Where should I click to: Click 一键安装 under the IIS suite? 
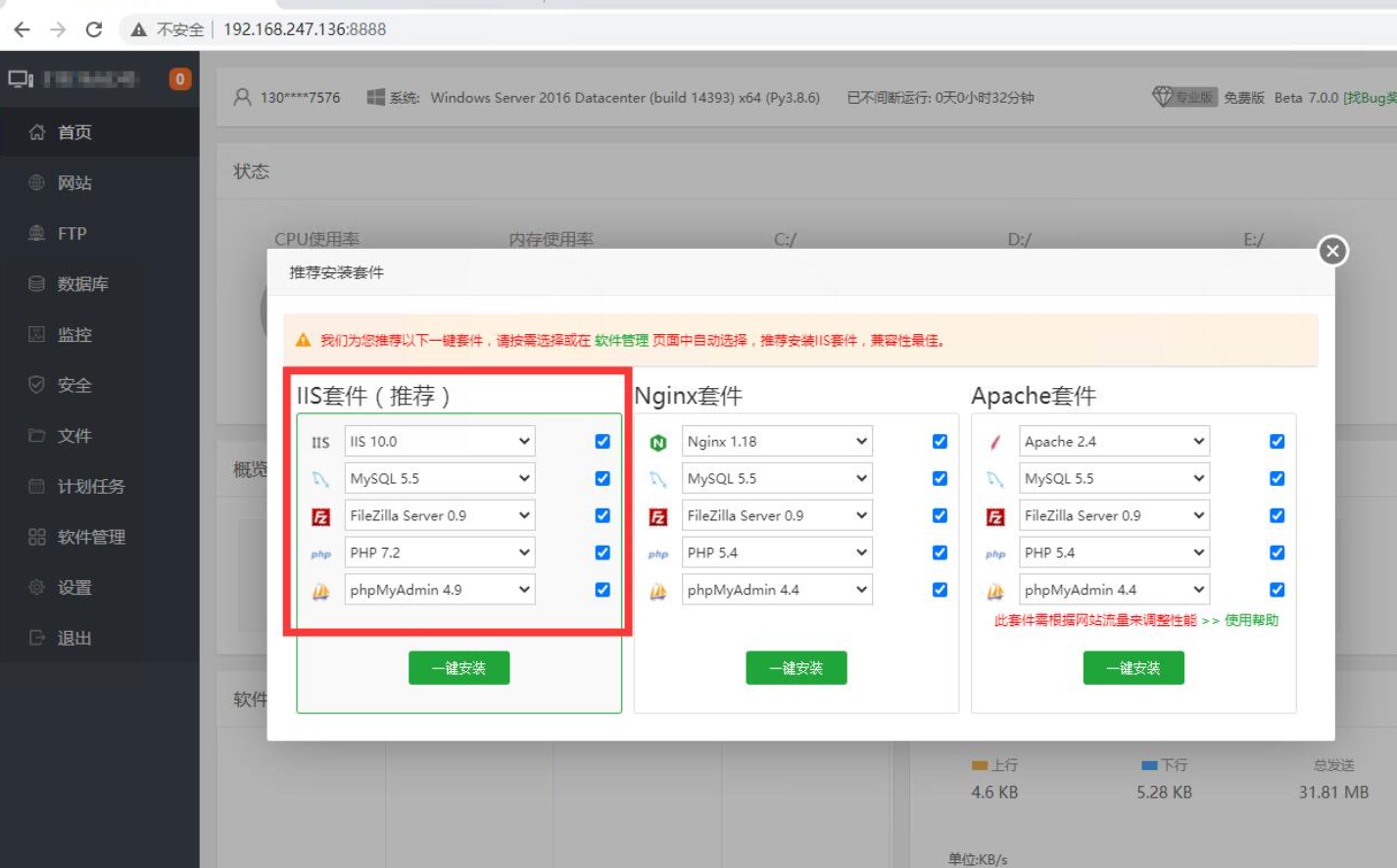458,668
